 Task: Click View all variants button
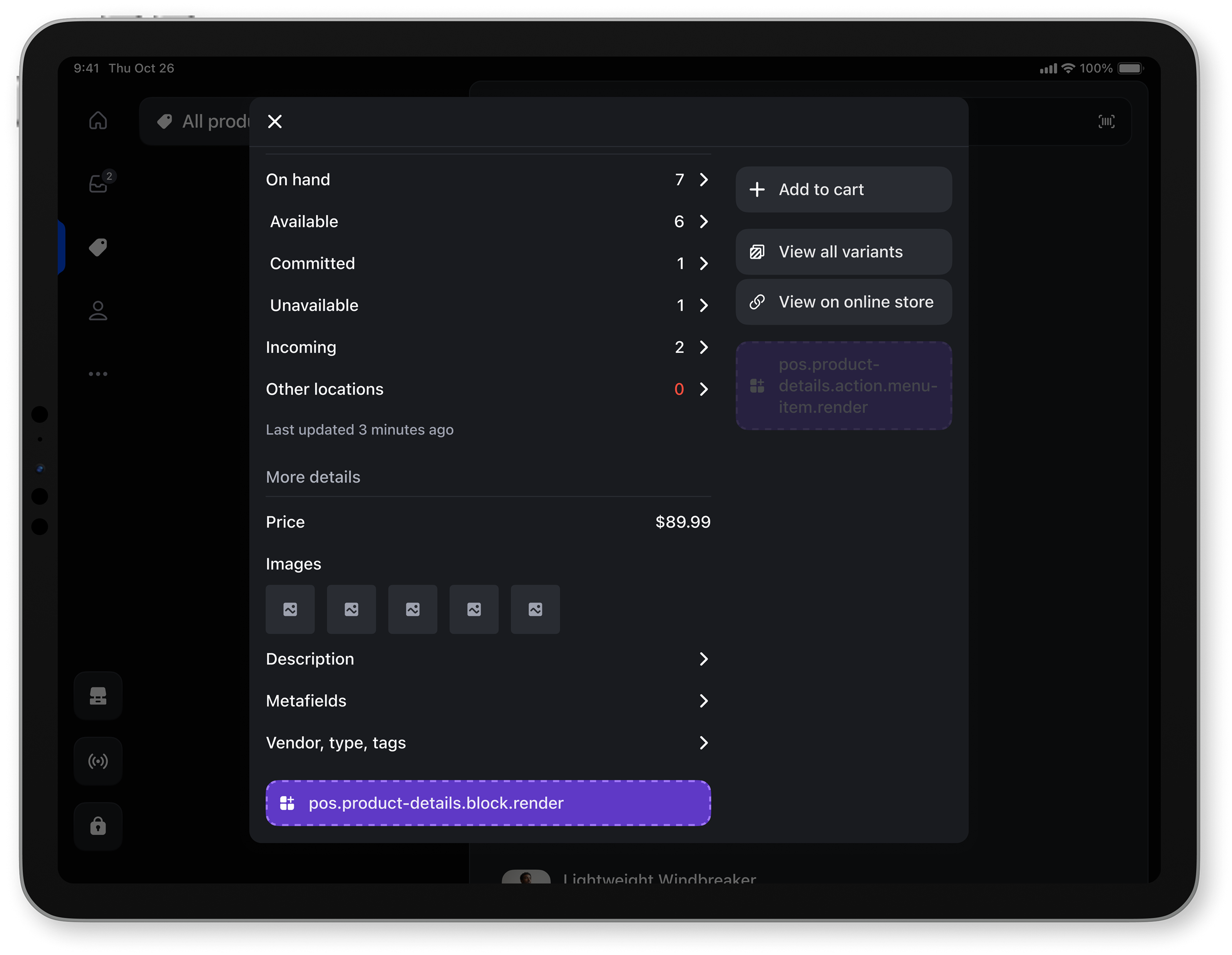[x=843, y=251]
